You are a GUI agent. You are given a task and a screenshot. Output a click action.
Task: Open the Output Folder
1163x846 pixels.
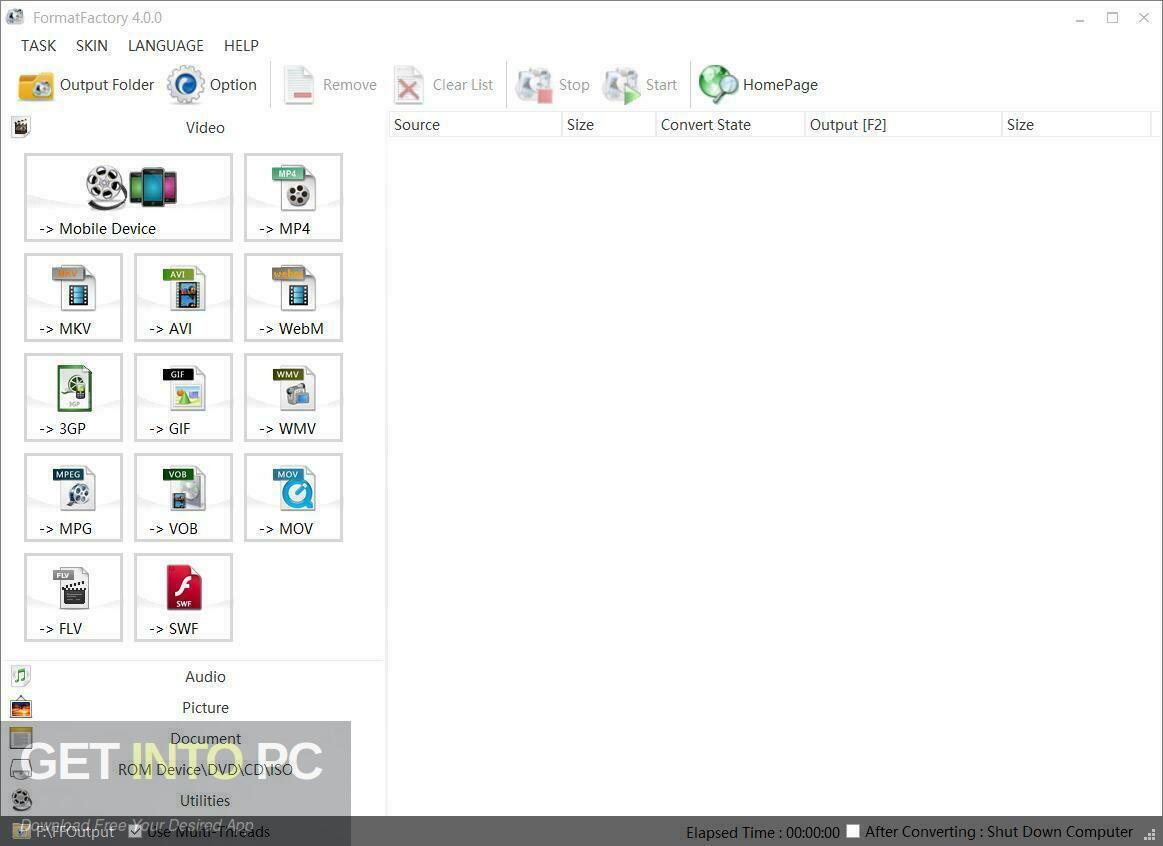click(x=86, y=85)
